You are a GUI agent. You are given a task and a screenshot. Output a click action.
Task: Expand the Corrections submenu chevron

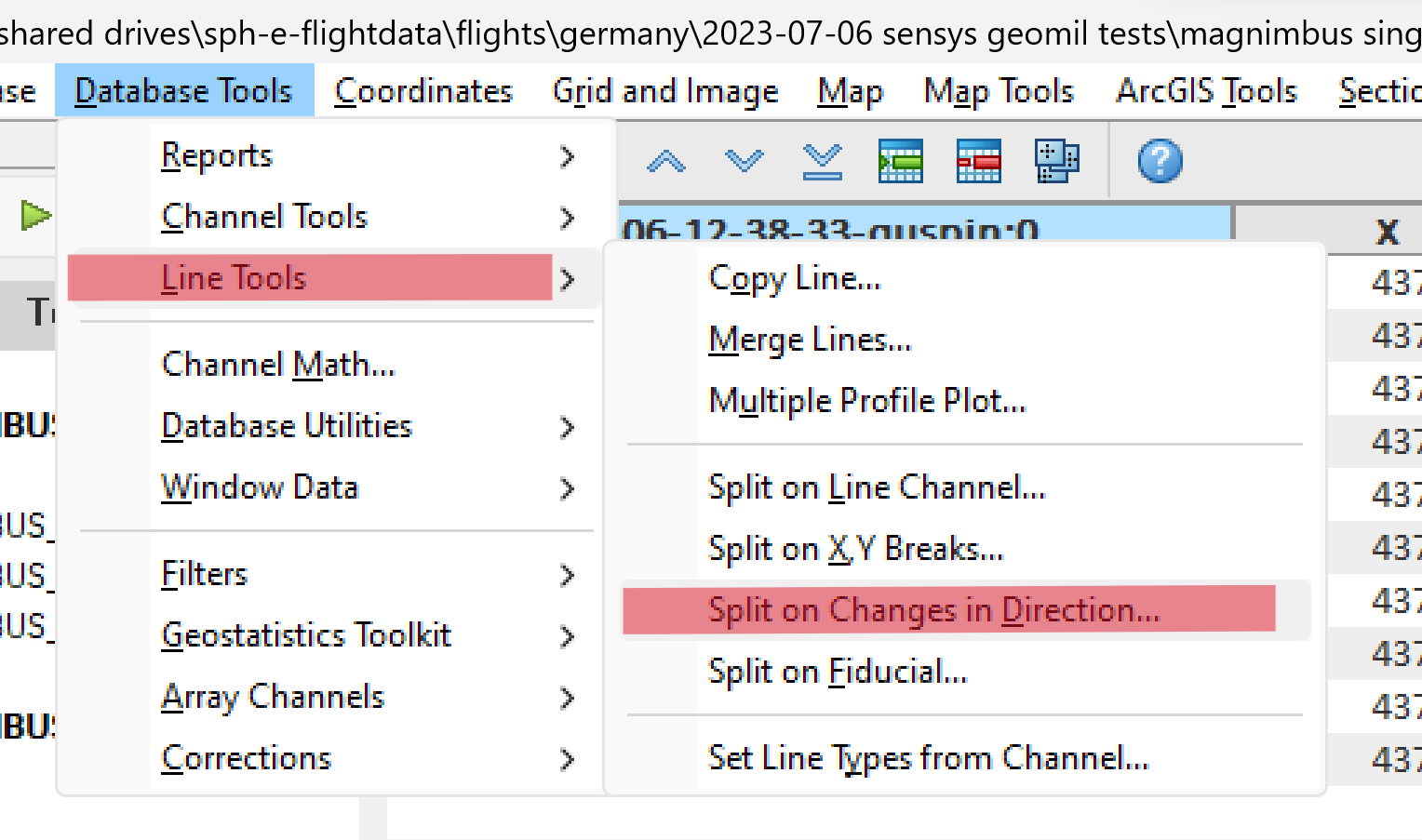[568, 759]
